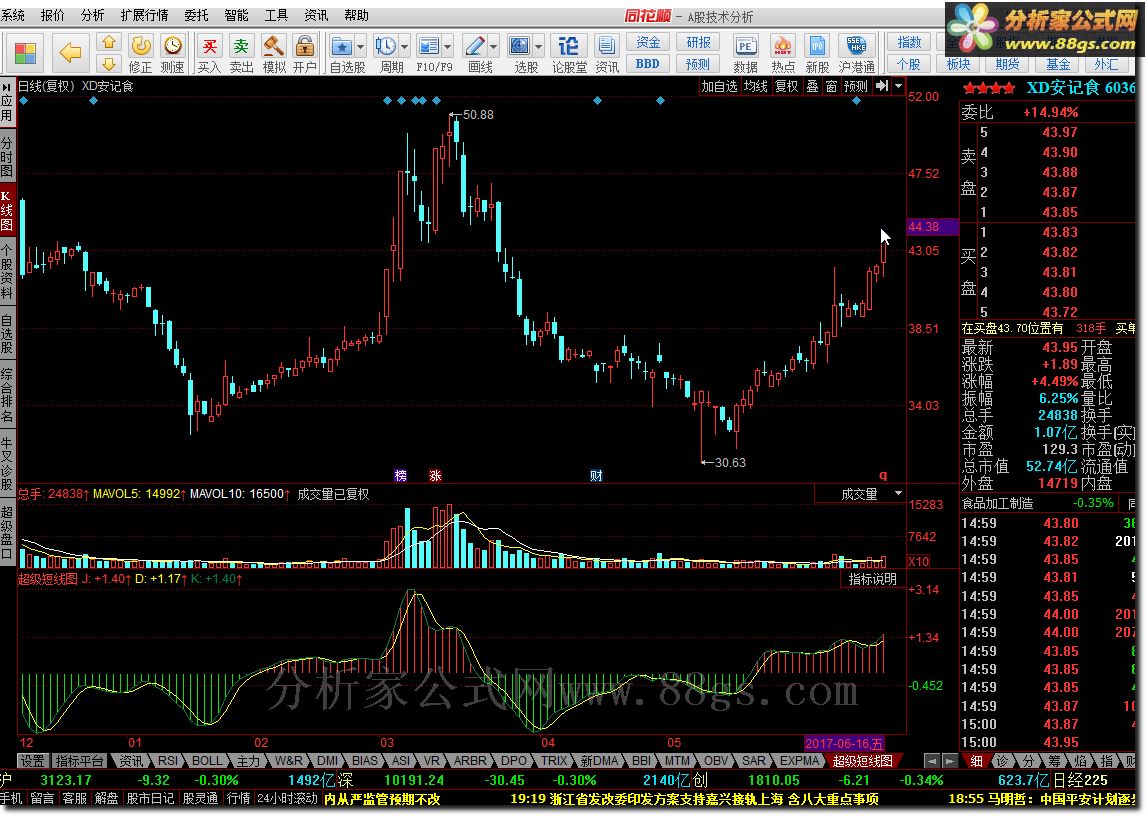Toggle 复权 price adjustment in chart header
The image size is (1147, 816).
click(x=786, y=86)
